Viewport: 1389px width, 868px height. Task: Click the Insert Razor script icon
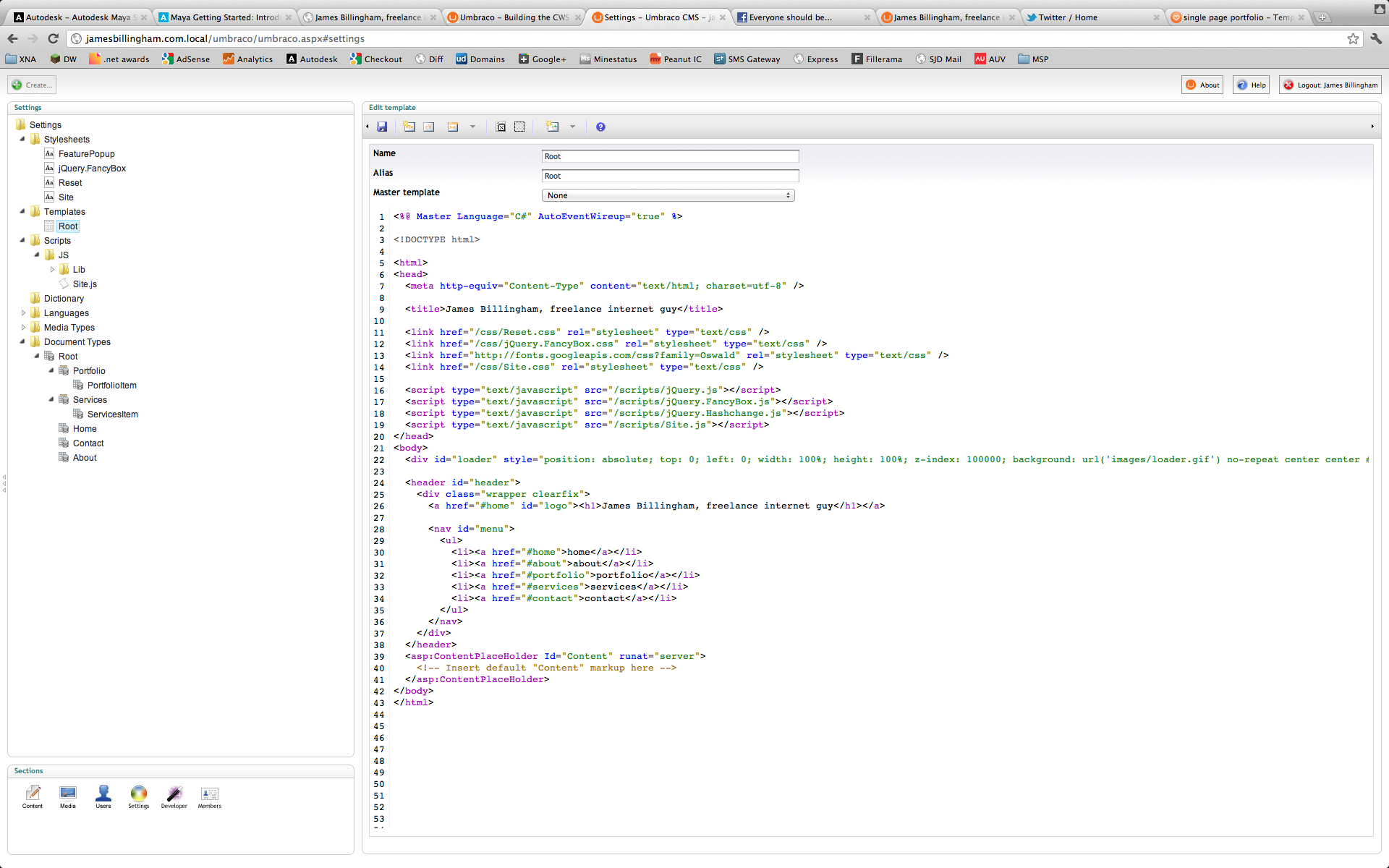coord(553,127)
